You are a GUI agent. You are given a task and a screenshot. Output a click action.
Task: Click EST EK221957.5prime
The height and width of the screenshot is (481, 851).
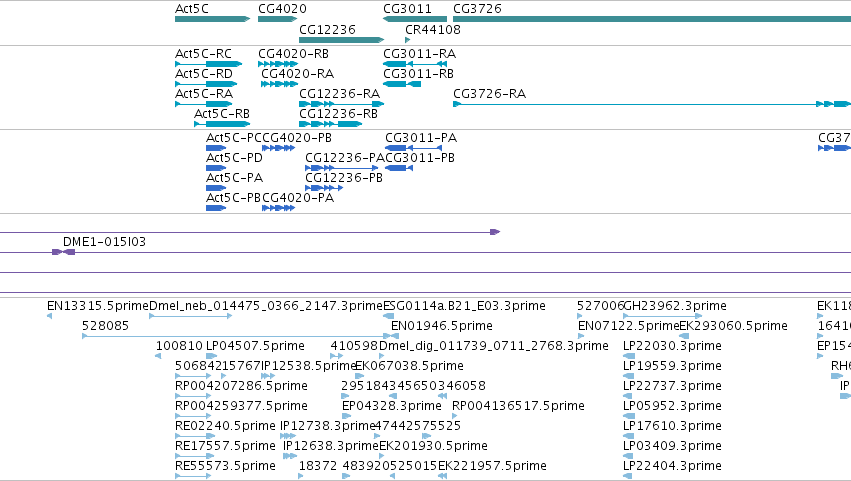click(492, 467)
